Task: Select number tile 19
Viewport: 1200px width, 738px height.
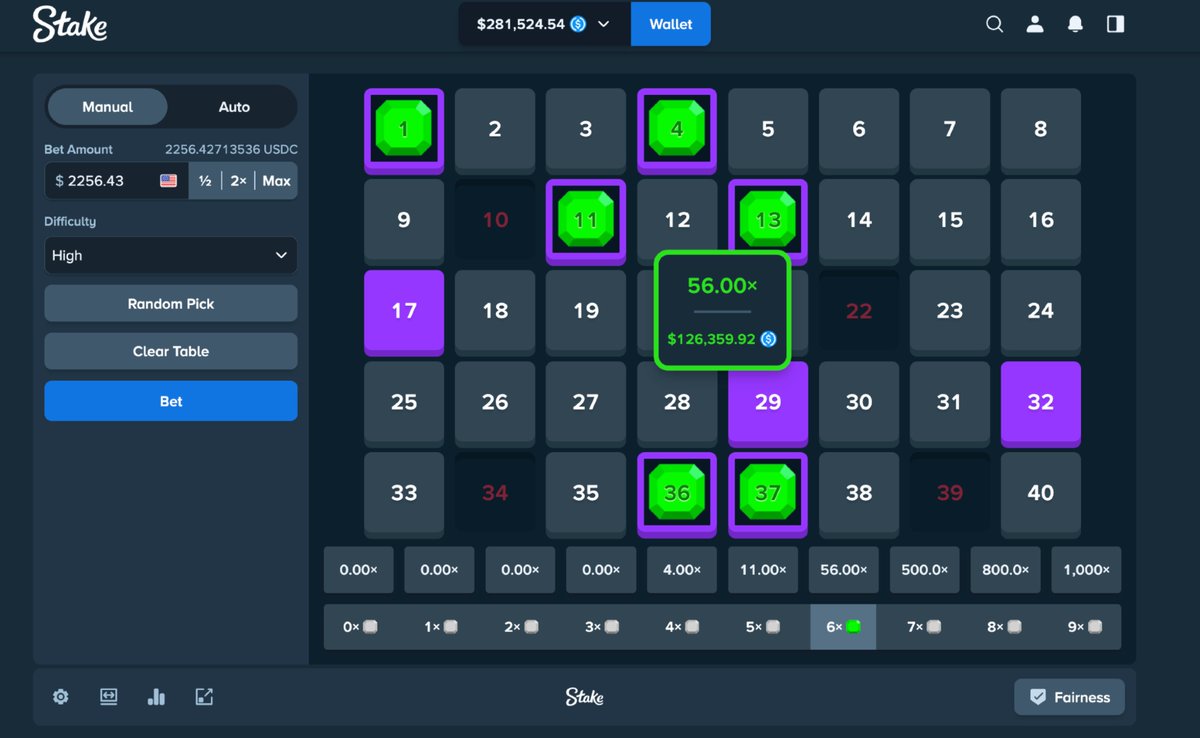Action: tap(586, 312)
